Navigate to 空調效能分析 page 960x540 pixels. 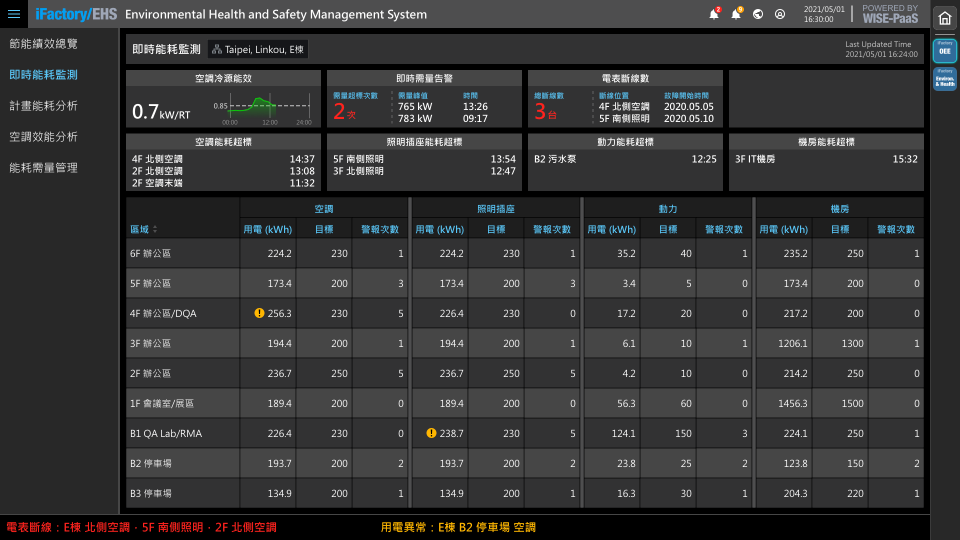[43, 137]
